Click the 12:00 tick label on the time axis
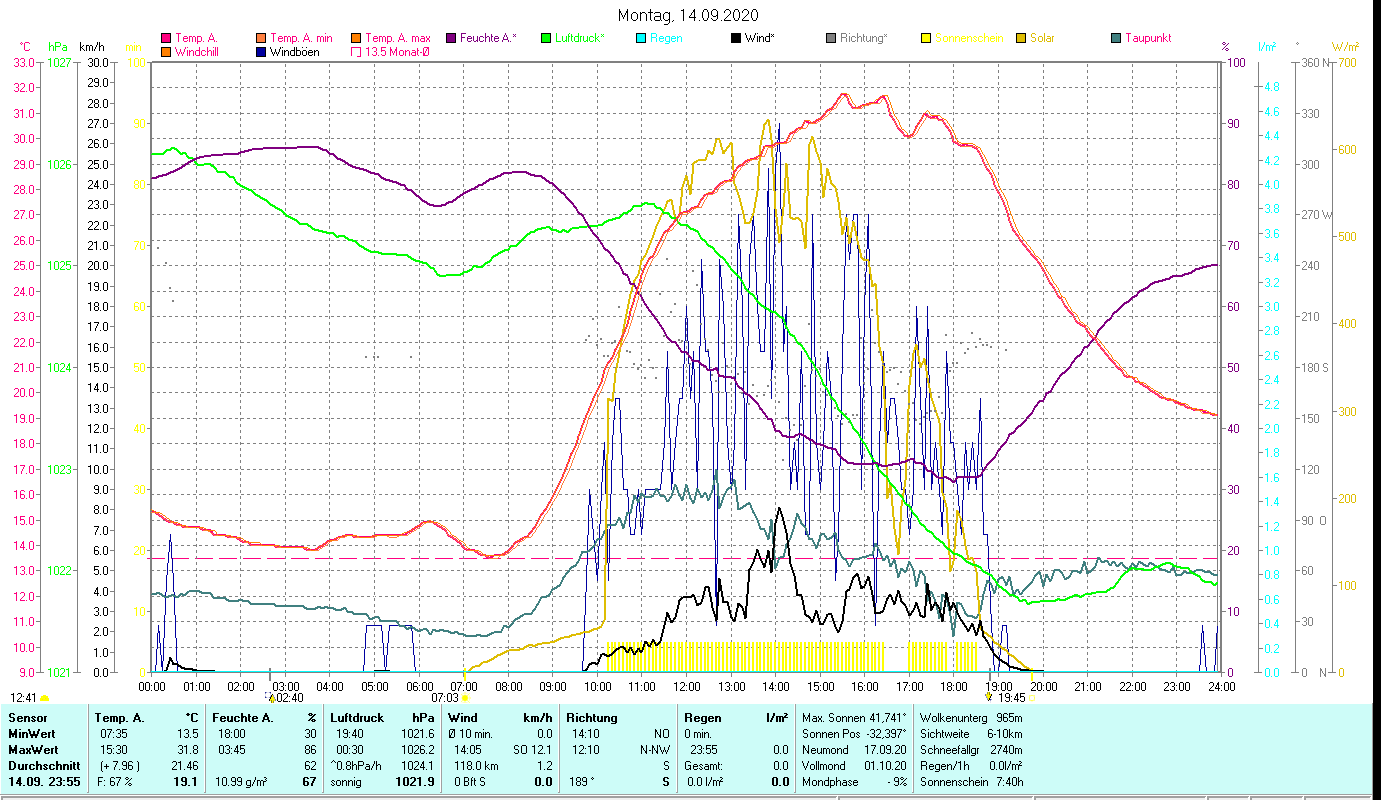Image resolution: width=1381 pixels, height=800 pixels. click(x=687, y=687)
